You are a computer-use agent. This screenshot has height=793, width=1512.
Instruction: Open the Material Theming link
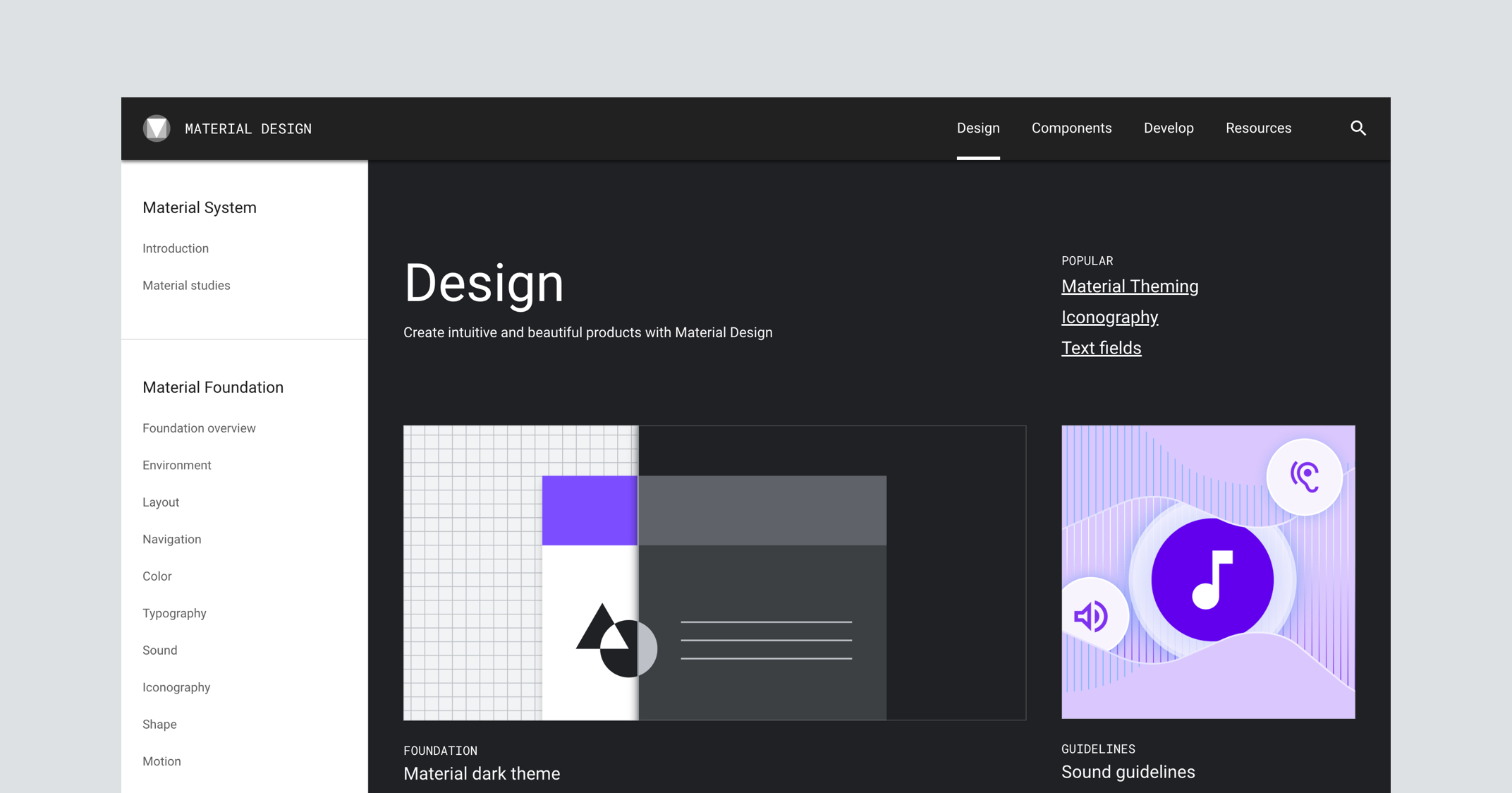[1130, 286]
